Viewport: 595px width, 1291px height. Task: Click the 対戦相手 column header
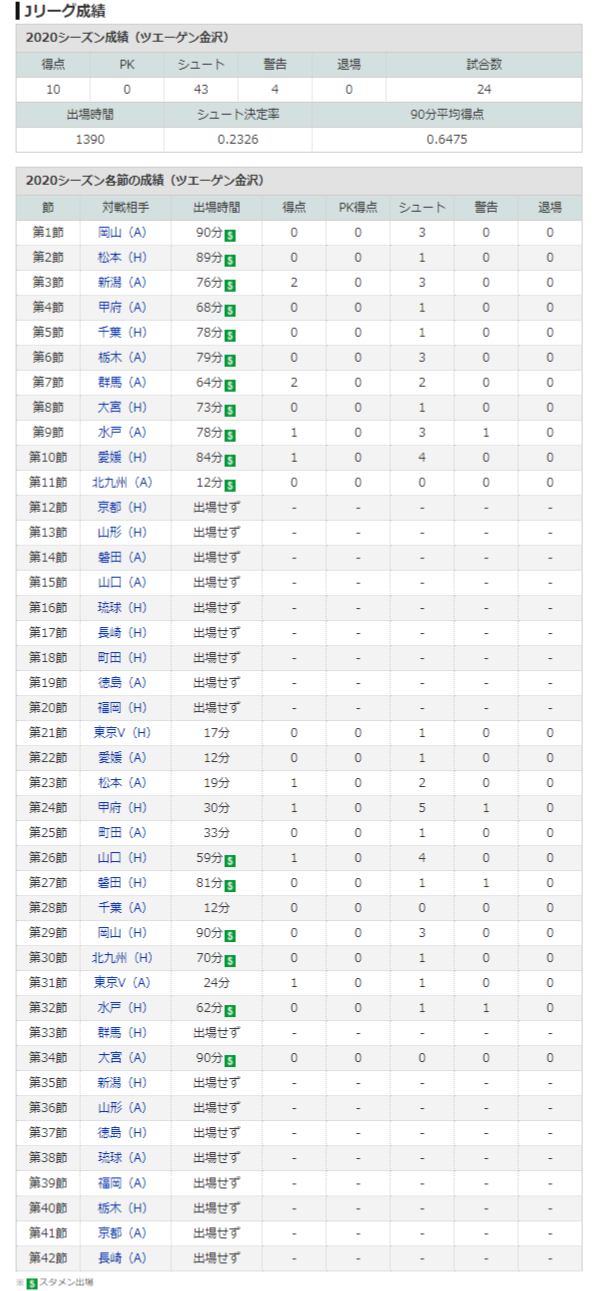(x=123, y=207)
